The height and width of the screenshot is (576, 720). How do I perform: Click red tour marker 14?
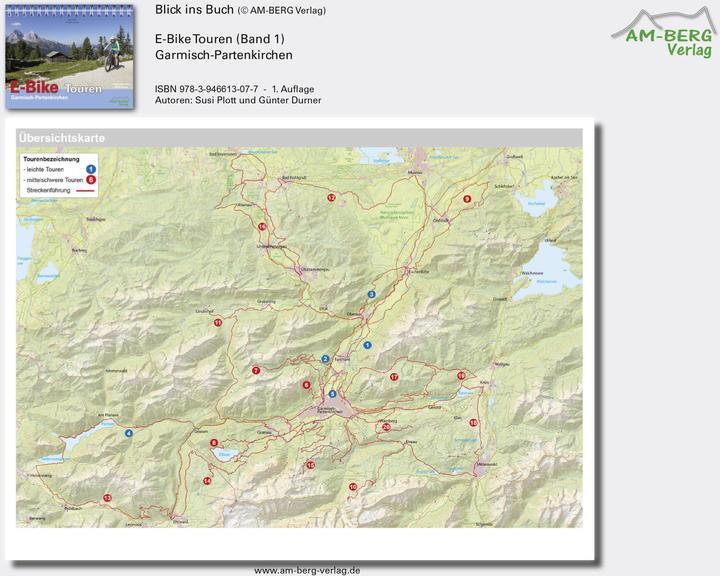[x=207, y=480]
